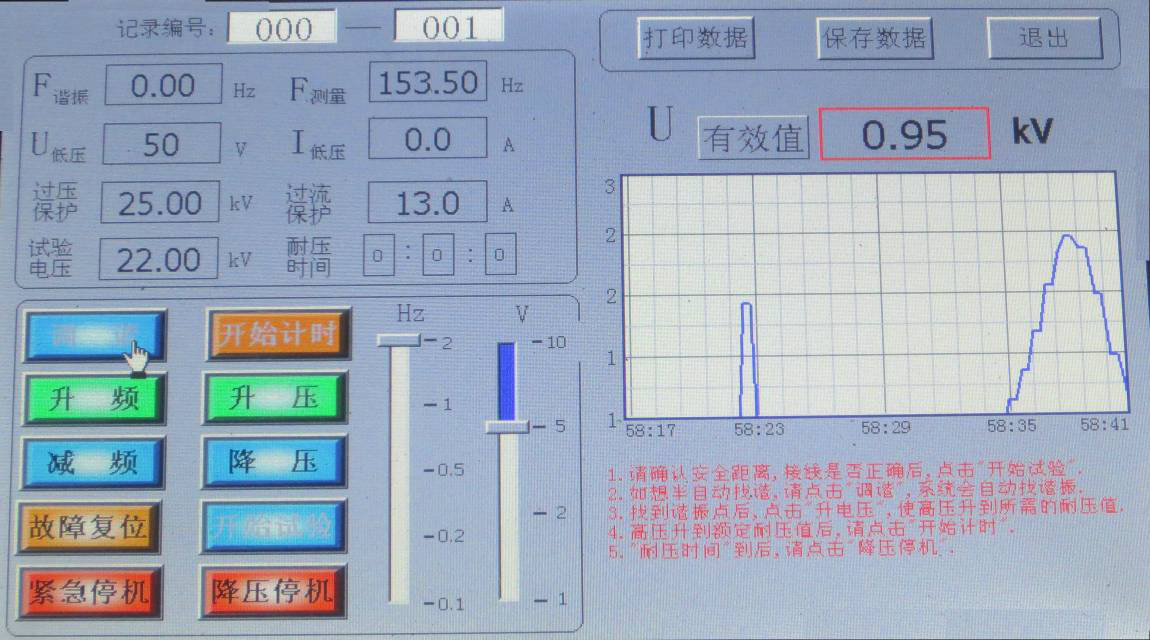The height and width of the screenshot is (640, 1150).
Task: Click the blue 减频 frequency down button
Action: point(93,462)
